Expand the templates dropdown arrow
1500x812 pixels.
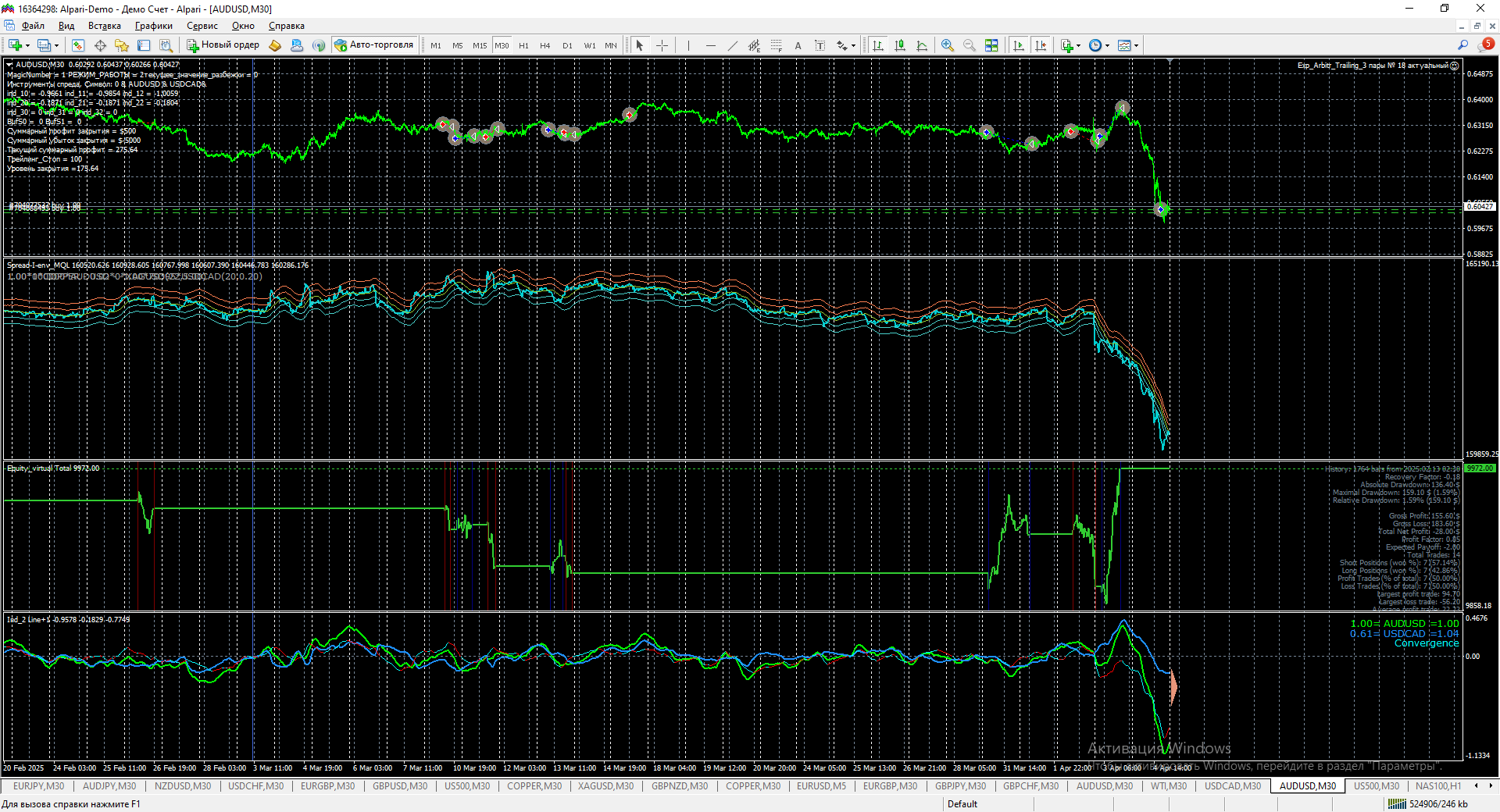(x=1136, y=45)
